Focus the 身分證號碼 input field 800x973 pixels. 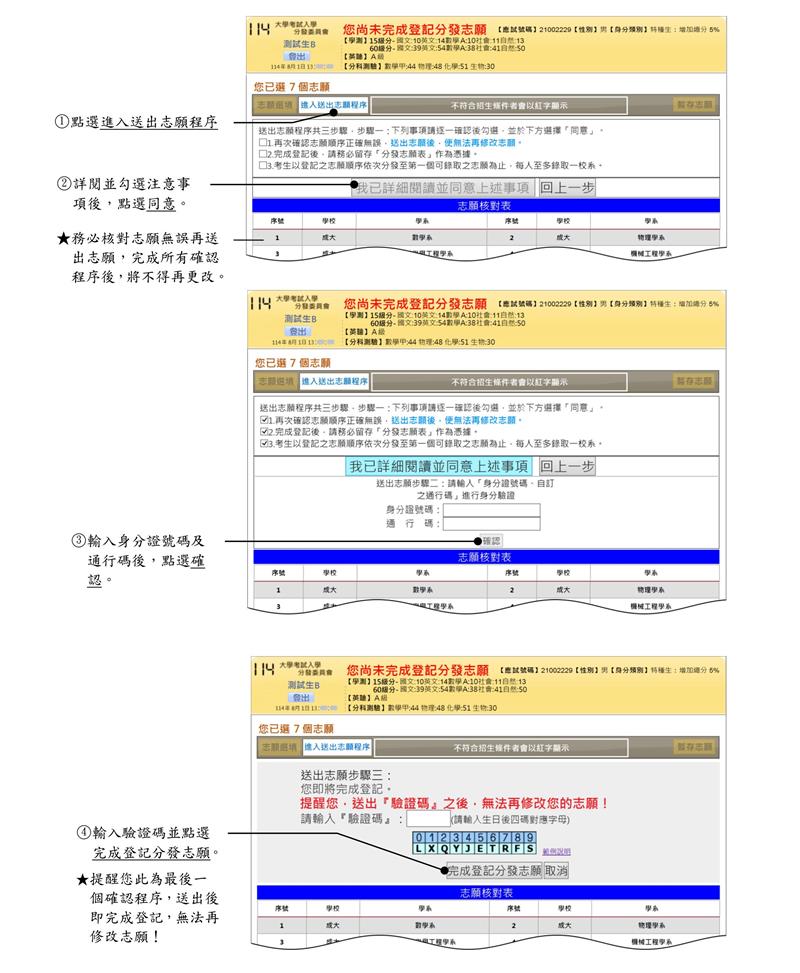492,510
